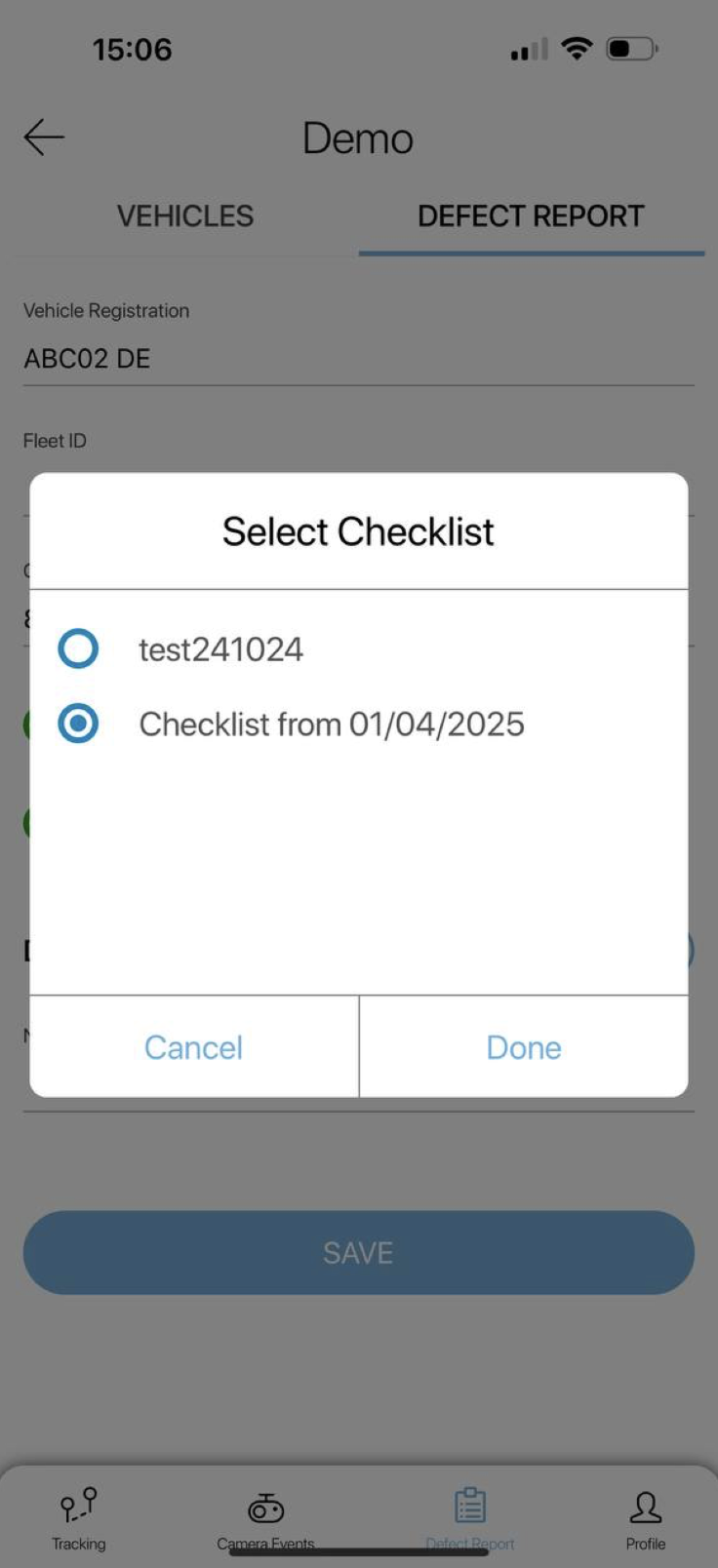718x1568 pixels.
Task: Confirm selection with the Done button
Action: [523, 1046]
